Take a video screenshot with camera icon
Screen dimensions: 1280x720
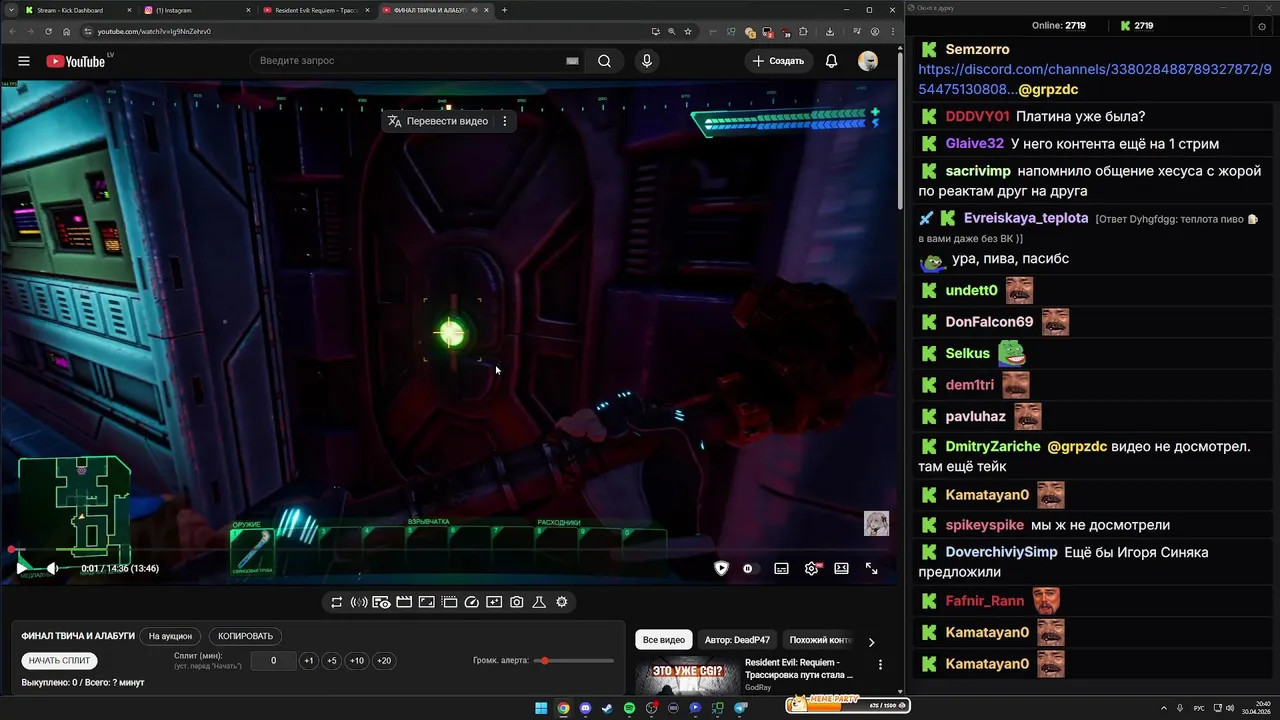pyautogui.click(x=517, y=602)
